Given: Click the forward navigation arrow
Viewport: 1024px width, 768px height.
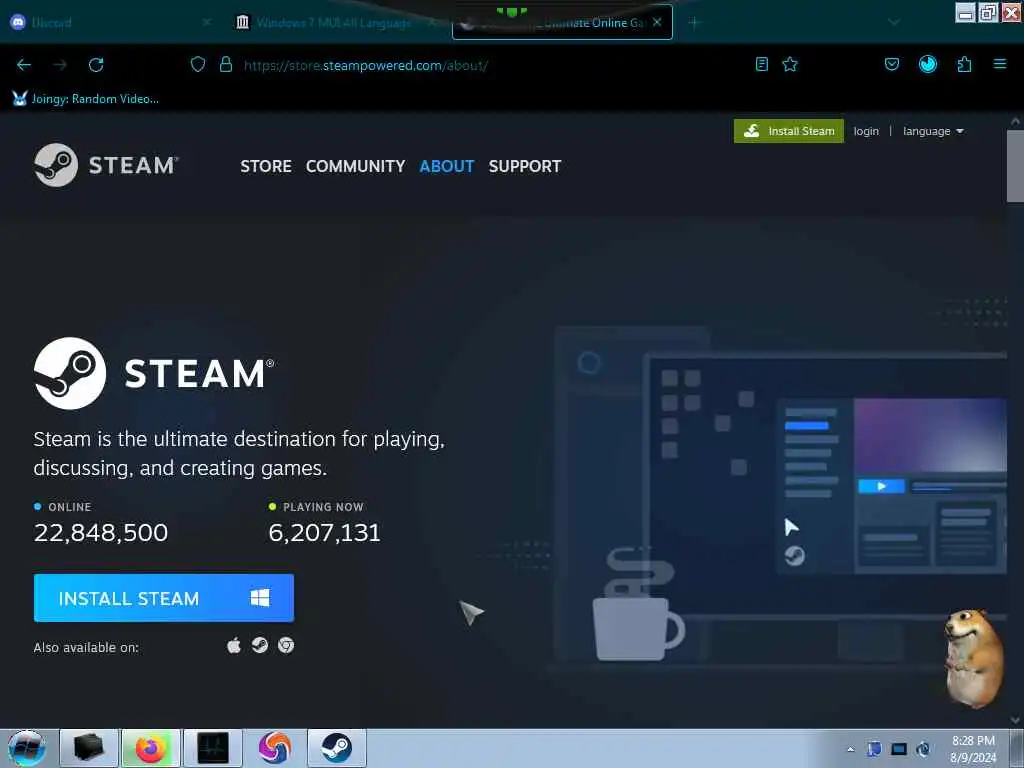Looking at the screenshot, I should (60, 65).
